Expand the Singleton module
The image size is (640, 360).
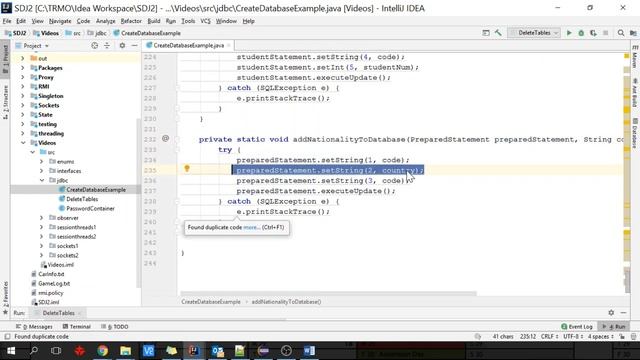[x=22, y=96]
